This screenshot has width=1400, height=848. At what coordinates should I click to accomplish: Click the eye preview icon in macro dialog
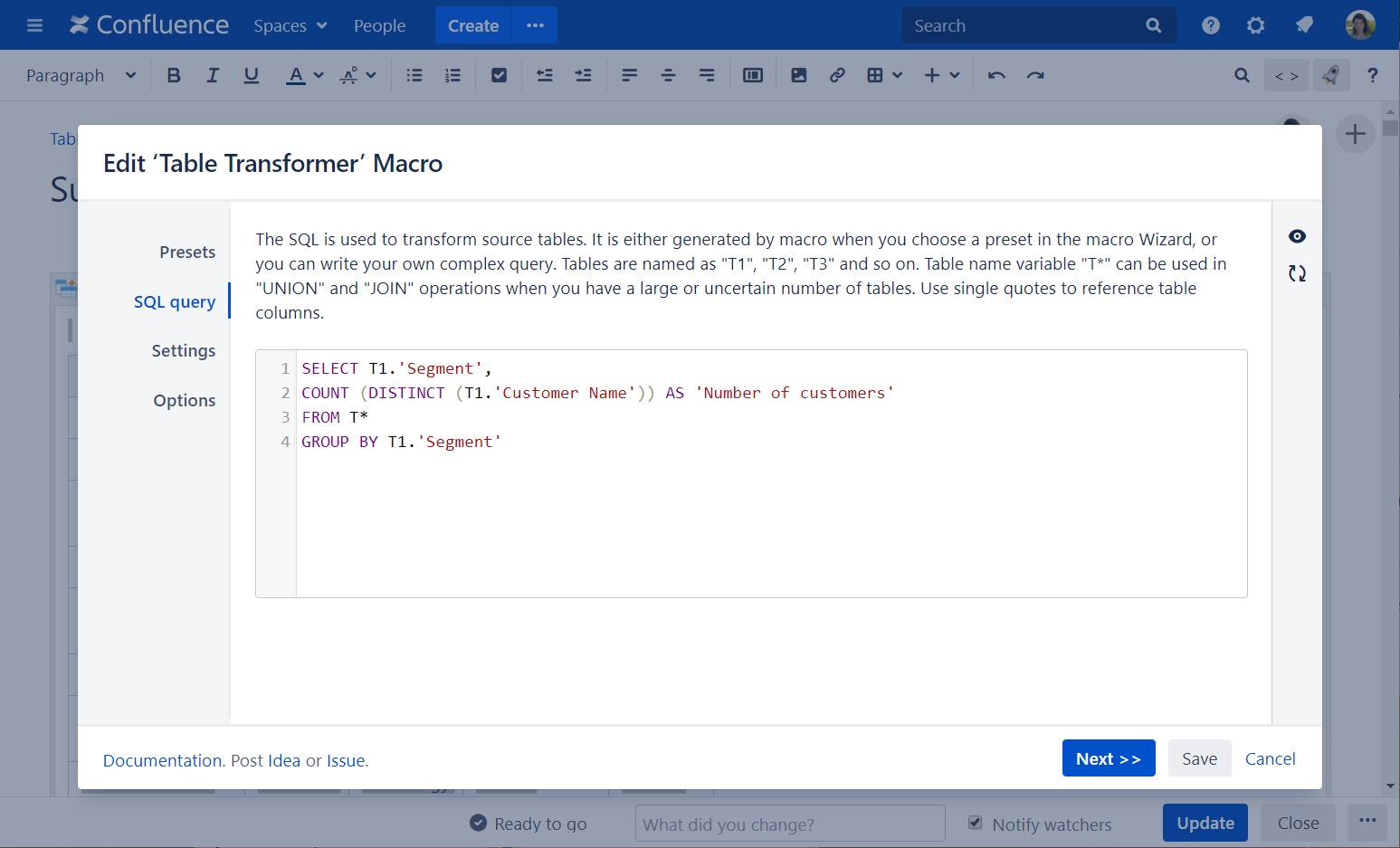(x=1297, y=236)
